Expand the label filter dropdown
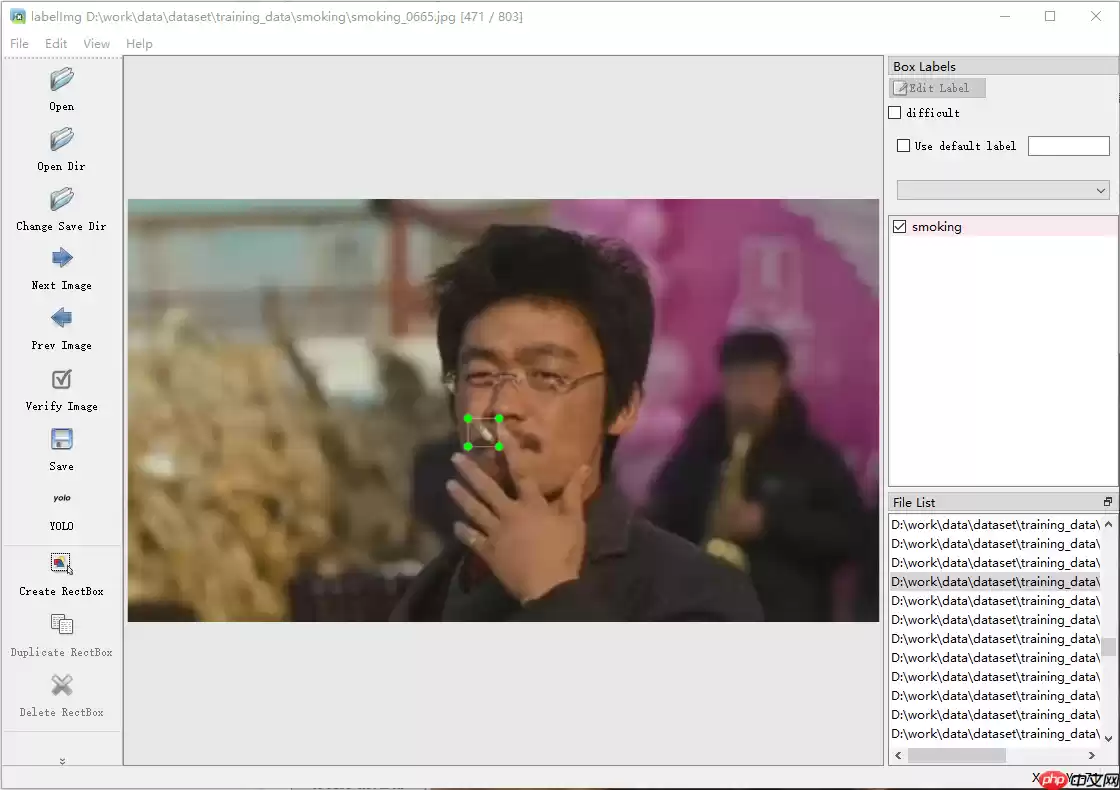 1004,190
